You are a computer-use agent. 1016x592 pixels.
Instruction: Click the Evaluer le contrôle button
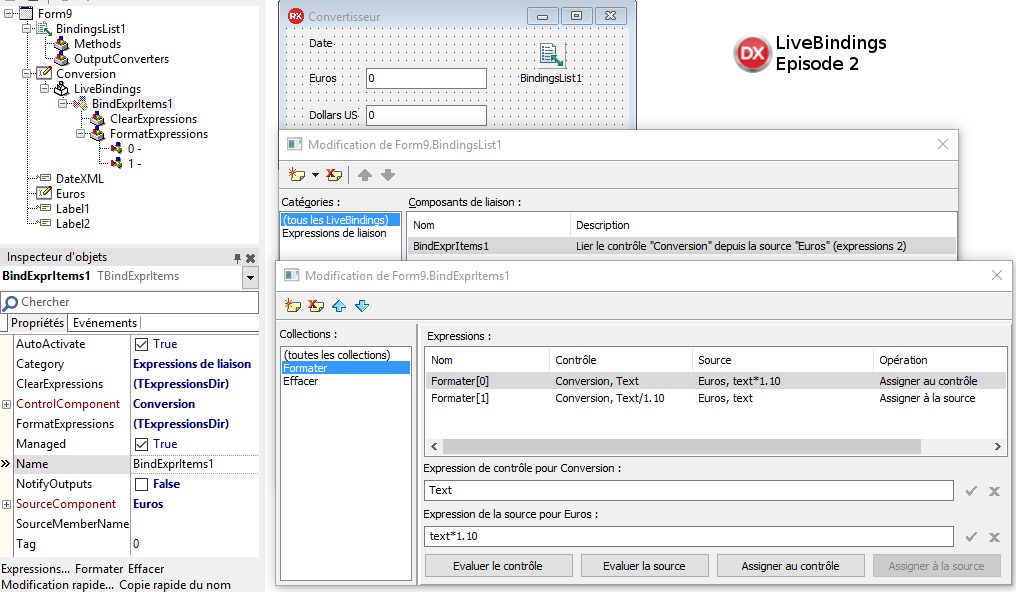pos(497,566)
